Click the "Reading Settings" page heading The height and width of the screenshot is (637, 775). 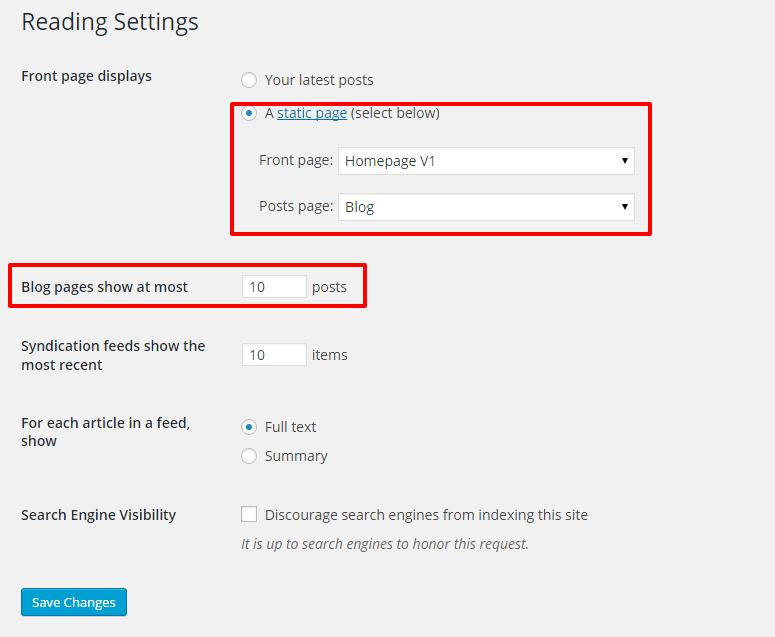110,22
